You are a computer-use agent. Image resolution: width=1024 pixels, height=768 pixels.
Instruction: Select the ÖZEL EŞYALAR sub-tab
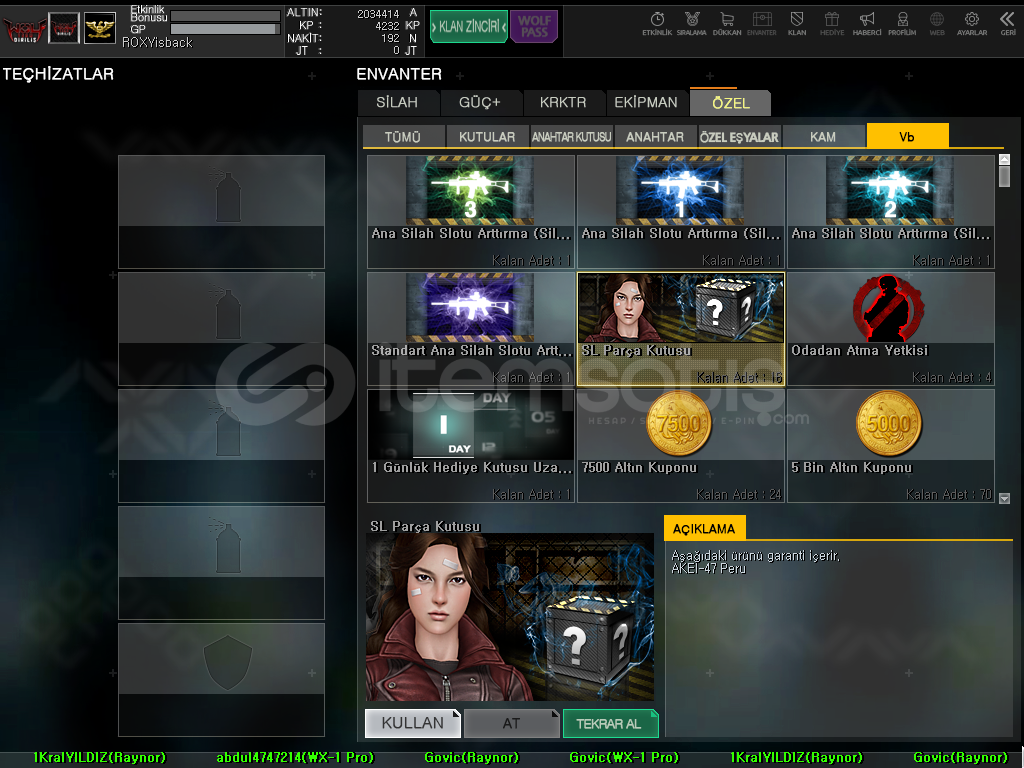(x=739, y=136)
